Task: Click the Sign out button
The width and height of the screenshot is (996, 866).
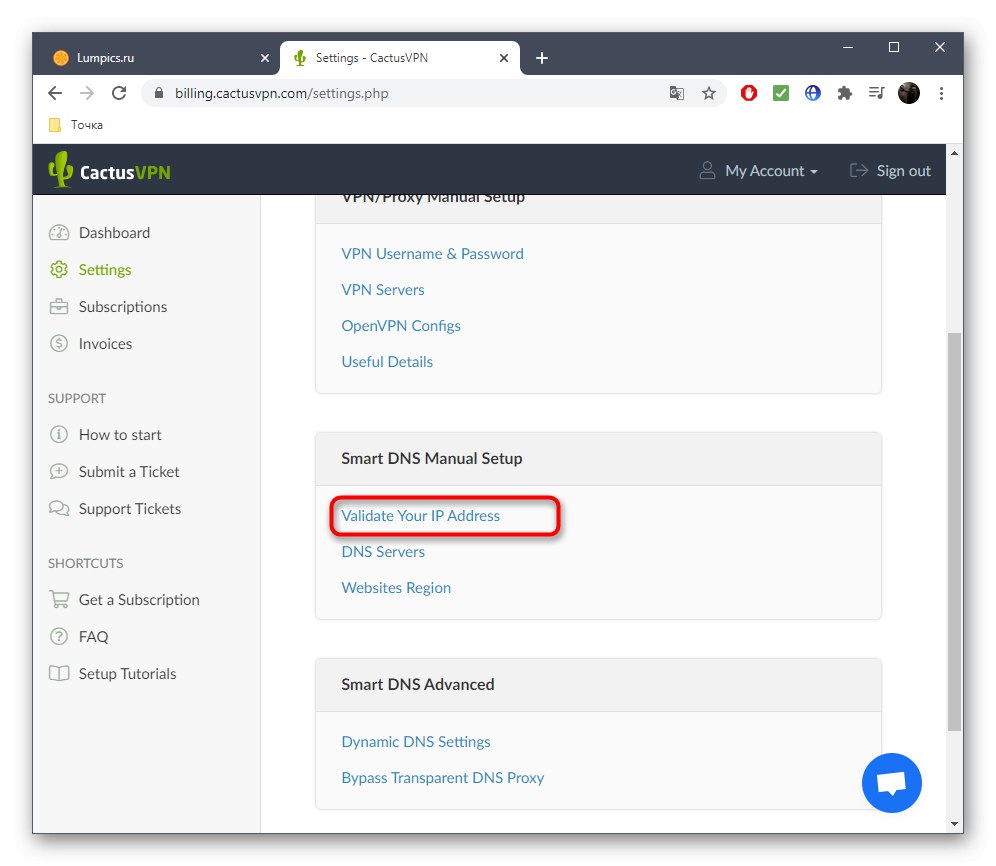Action: pyautogui.click(x=890, y=171)
